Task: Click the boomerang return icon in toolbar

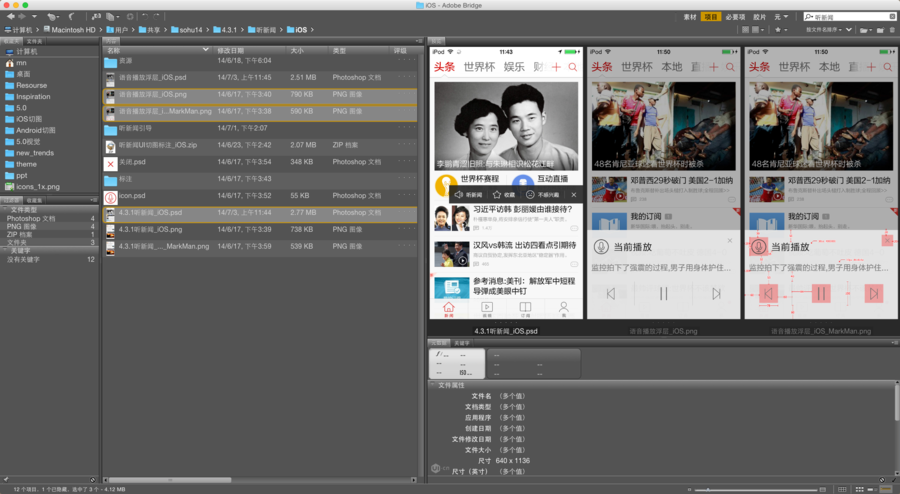Action: coord(71,17)
